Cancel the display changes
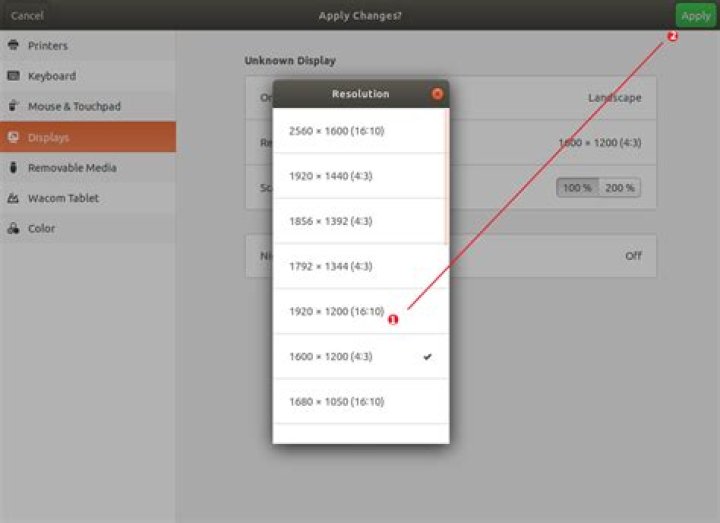The height and width of the screenshot is (523, 720). 27,16
